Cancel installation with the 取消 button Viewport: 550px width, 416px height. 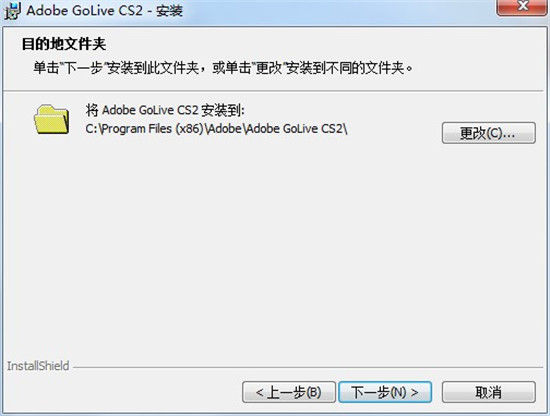click(489, 392)
